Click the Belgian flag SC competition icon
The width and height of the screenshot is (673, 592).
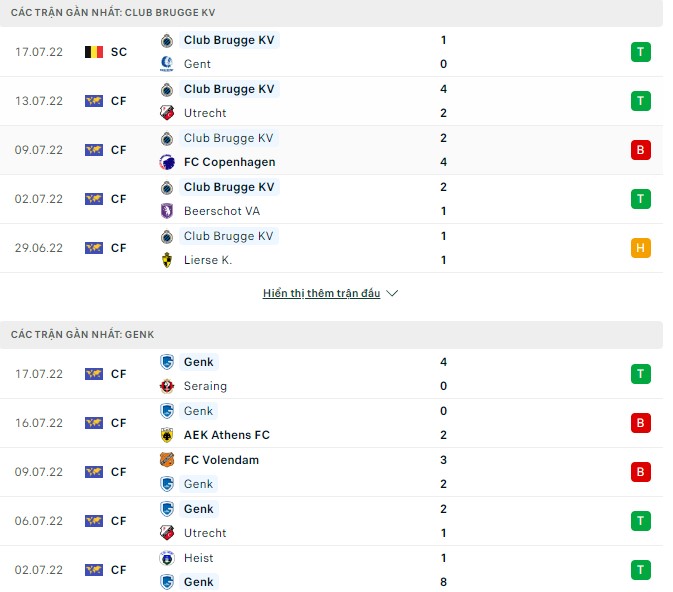(95, 51)
